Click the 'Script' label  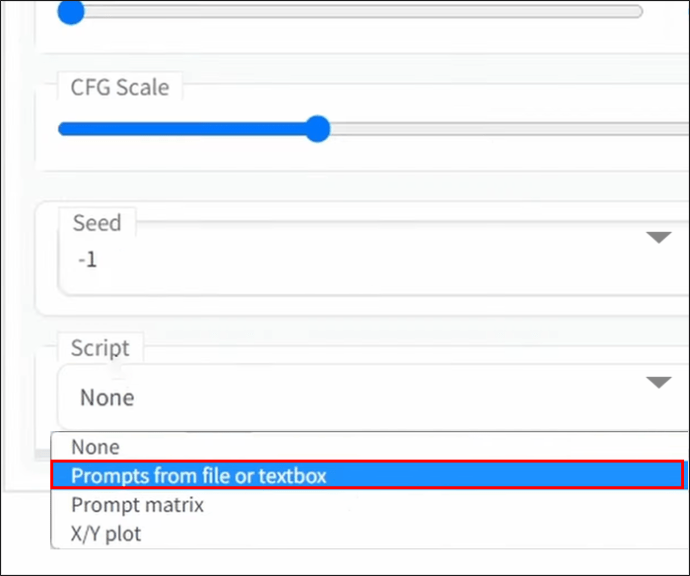[x=100, y=348]
